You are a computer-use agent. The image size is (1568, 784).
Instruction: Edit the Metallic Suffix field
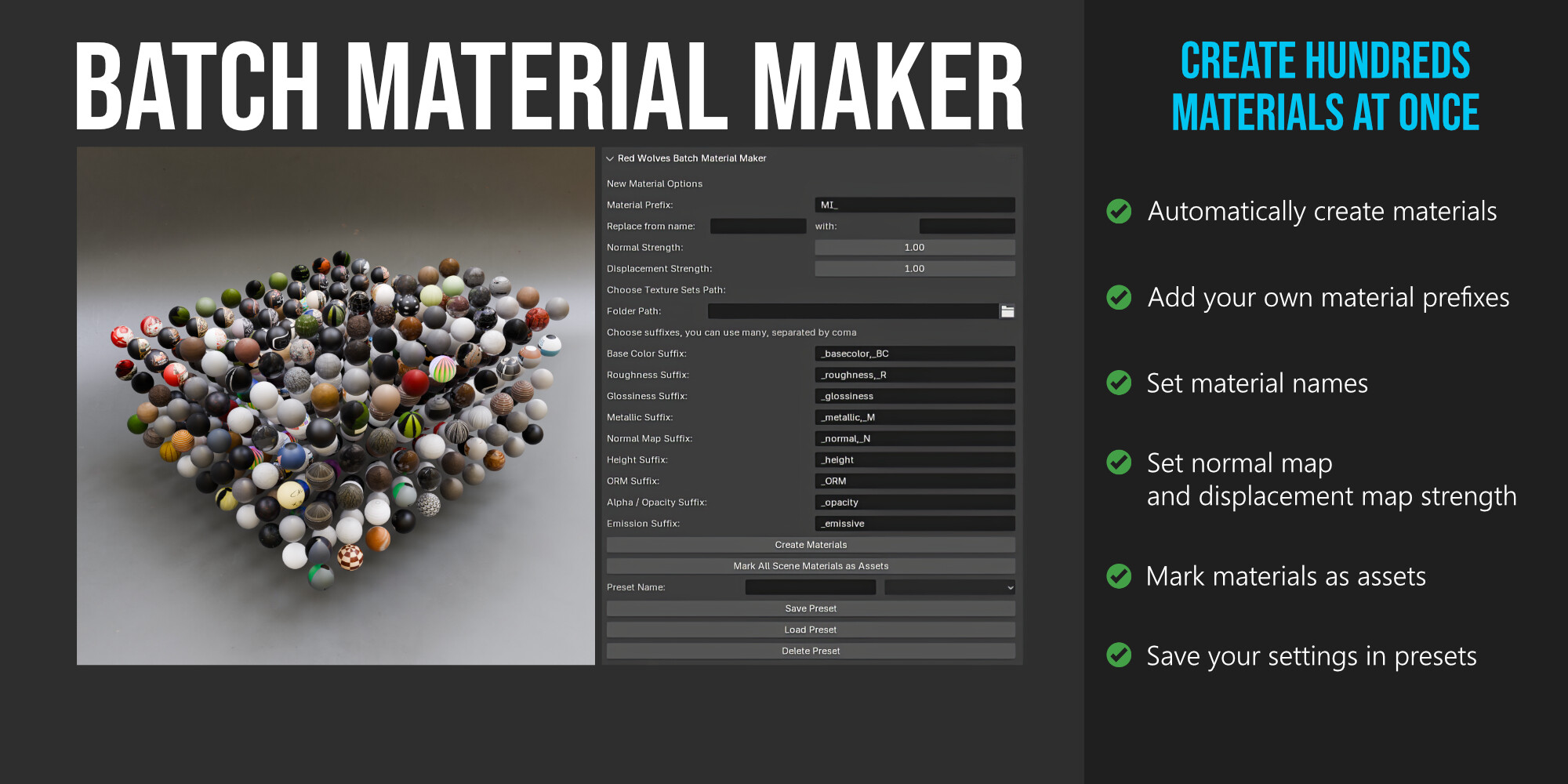(x=915, y=417)
